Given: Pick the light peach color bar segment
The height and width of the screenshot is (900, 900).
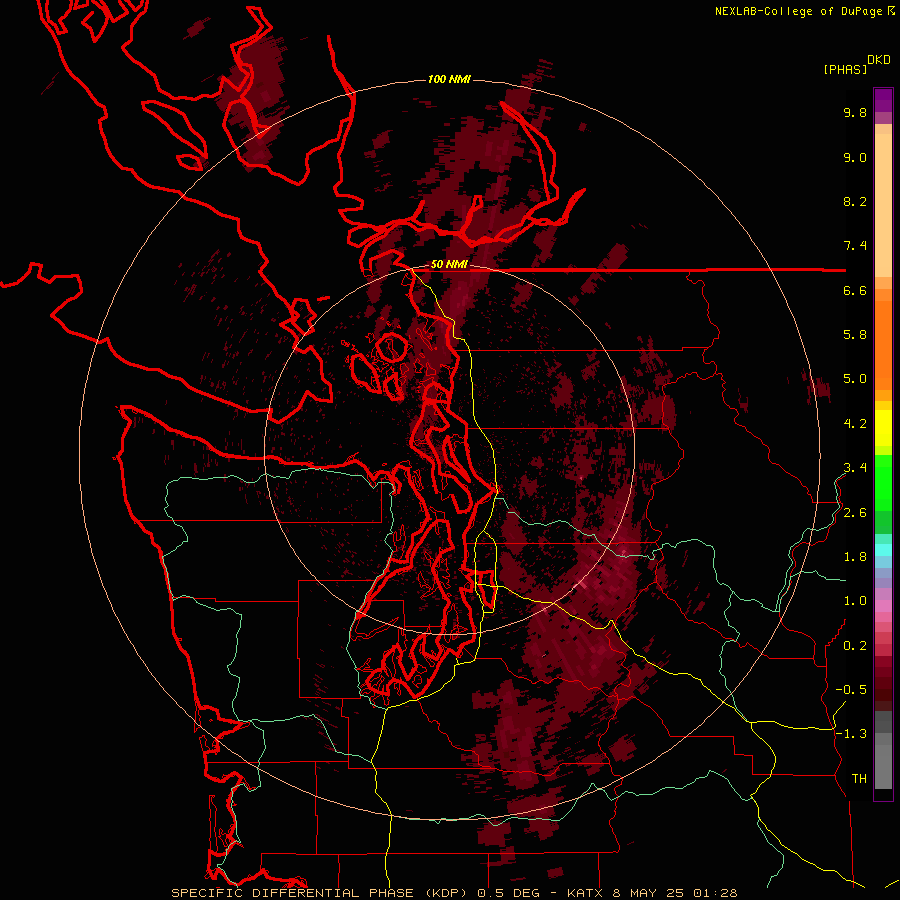Looking at the screenshot, I should (883, 206).
